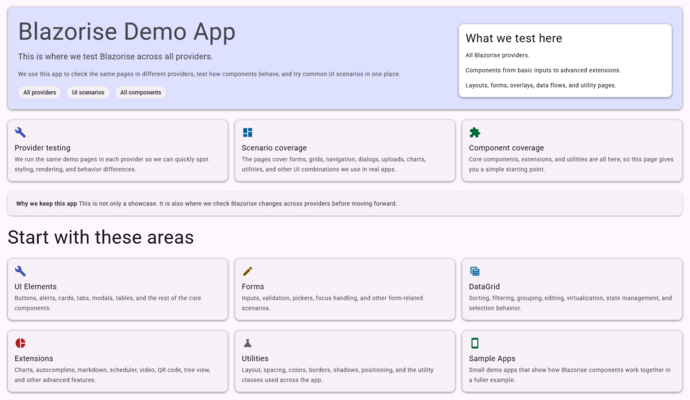The height and width of the screenshot is (400, 690).
Task: Open the Extensions area title
Action: (x=34, y=358)
